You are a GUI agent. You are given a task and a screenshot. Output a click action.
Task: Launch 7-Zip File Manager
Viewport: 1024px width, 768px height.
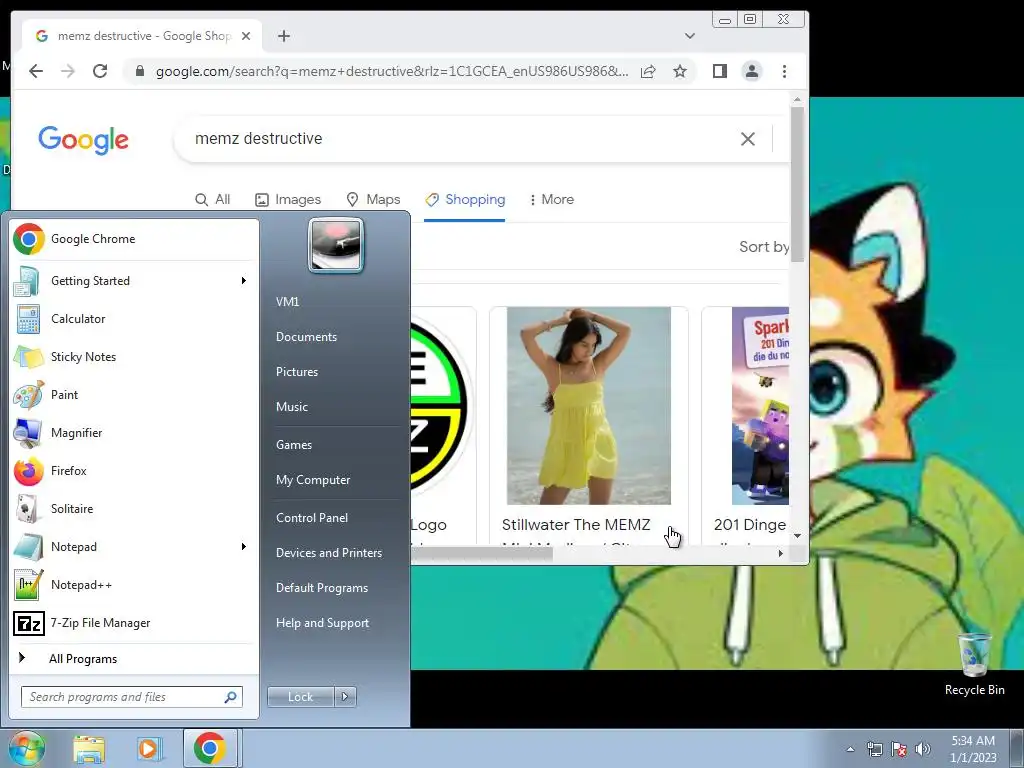pyautogui.click(x=134, y=623)
